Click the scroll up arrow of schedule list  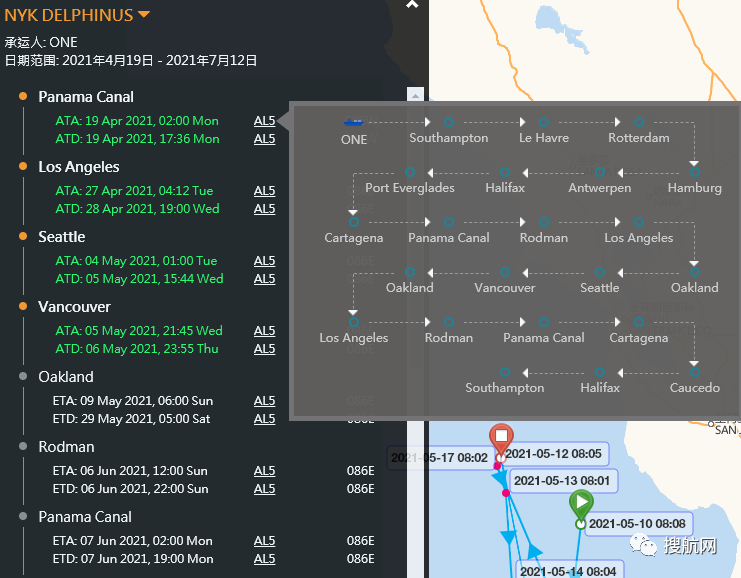[x=416, y=96]
